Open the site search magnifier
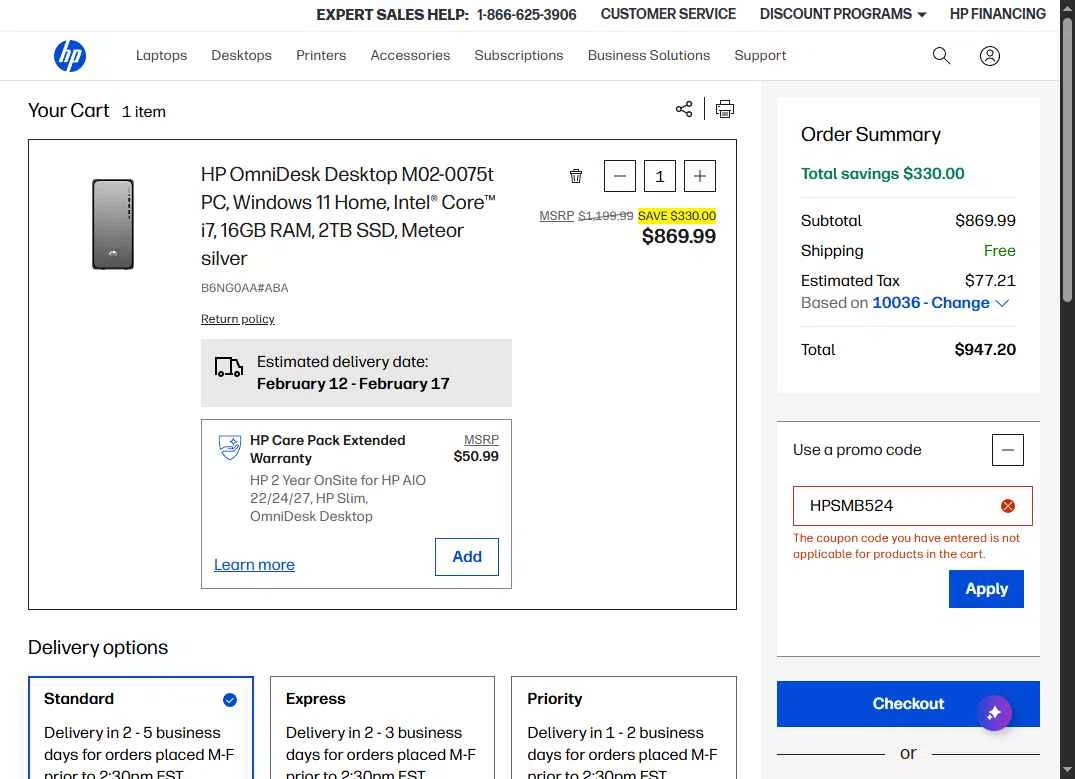 tap(941, 56)
